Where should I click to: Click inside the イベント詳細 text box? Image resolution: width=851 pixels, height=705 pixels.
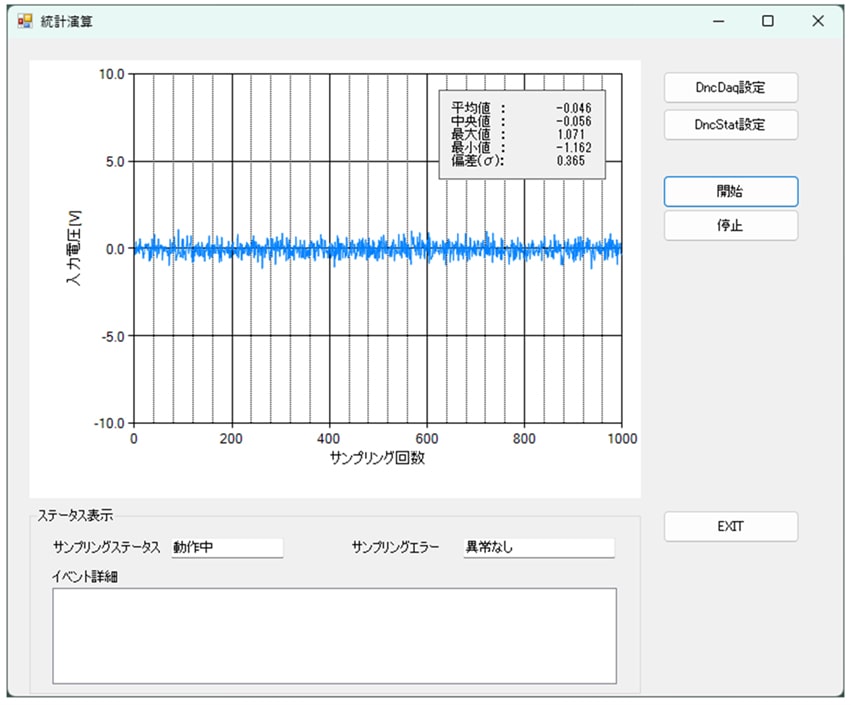pos(334,635)
